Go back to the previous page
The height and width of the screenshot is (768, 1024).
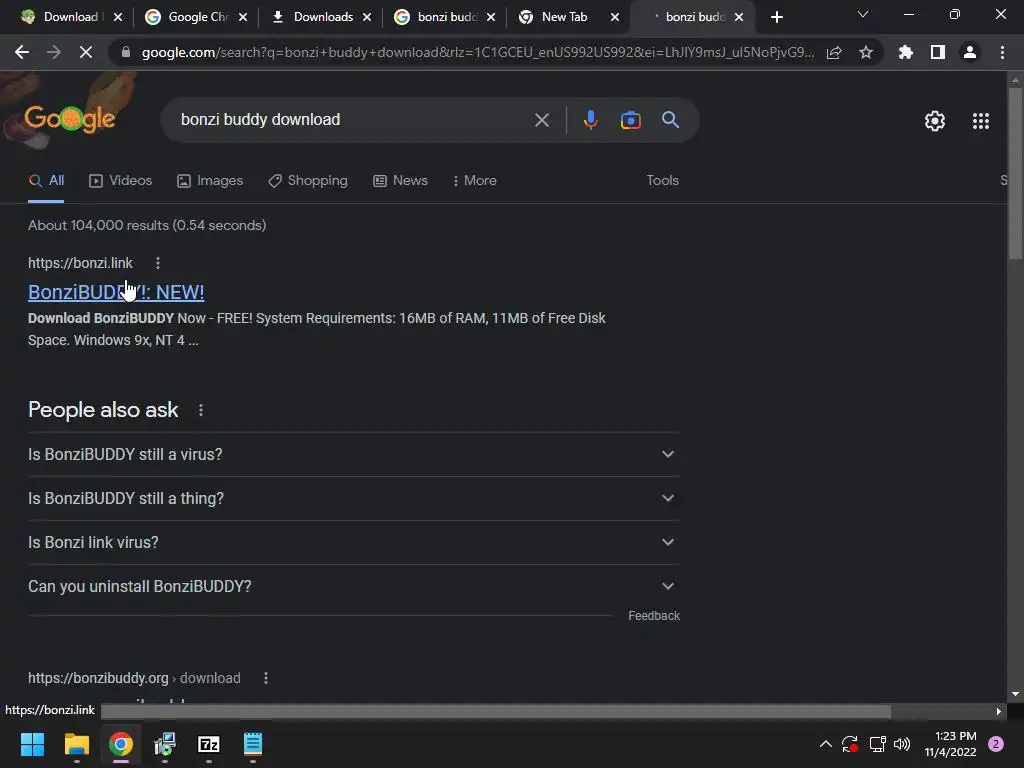[22, 52]
